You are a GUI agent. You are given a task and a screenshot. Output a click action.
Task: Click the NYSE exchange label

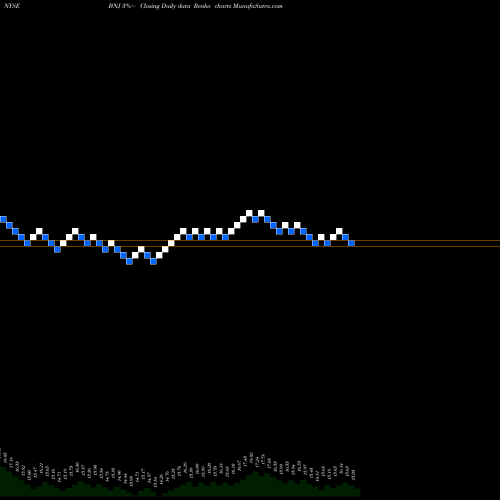[x=12, y=6]
